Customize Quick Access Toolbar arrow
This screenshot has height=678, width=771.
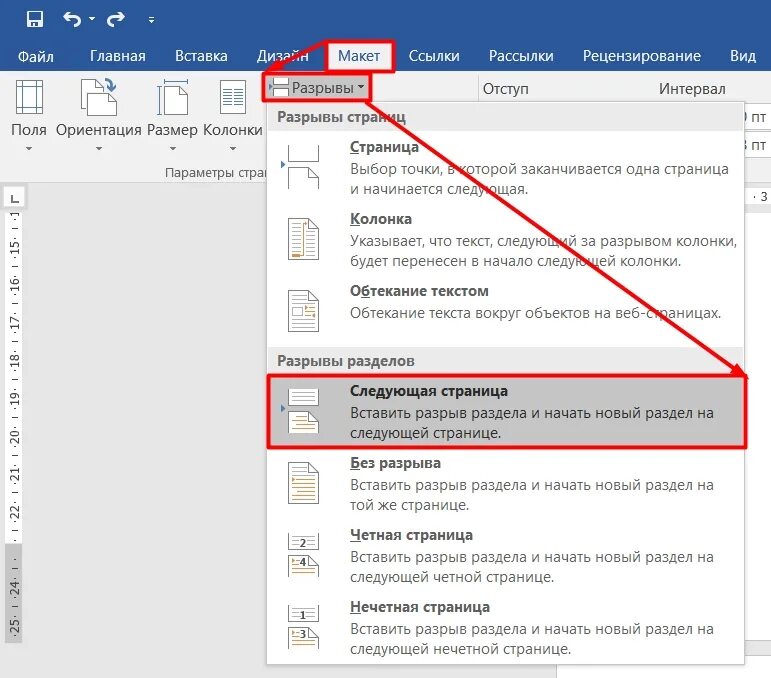[x=151, y=20]
